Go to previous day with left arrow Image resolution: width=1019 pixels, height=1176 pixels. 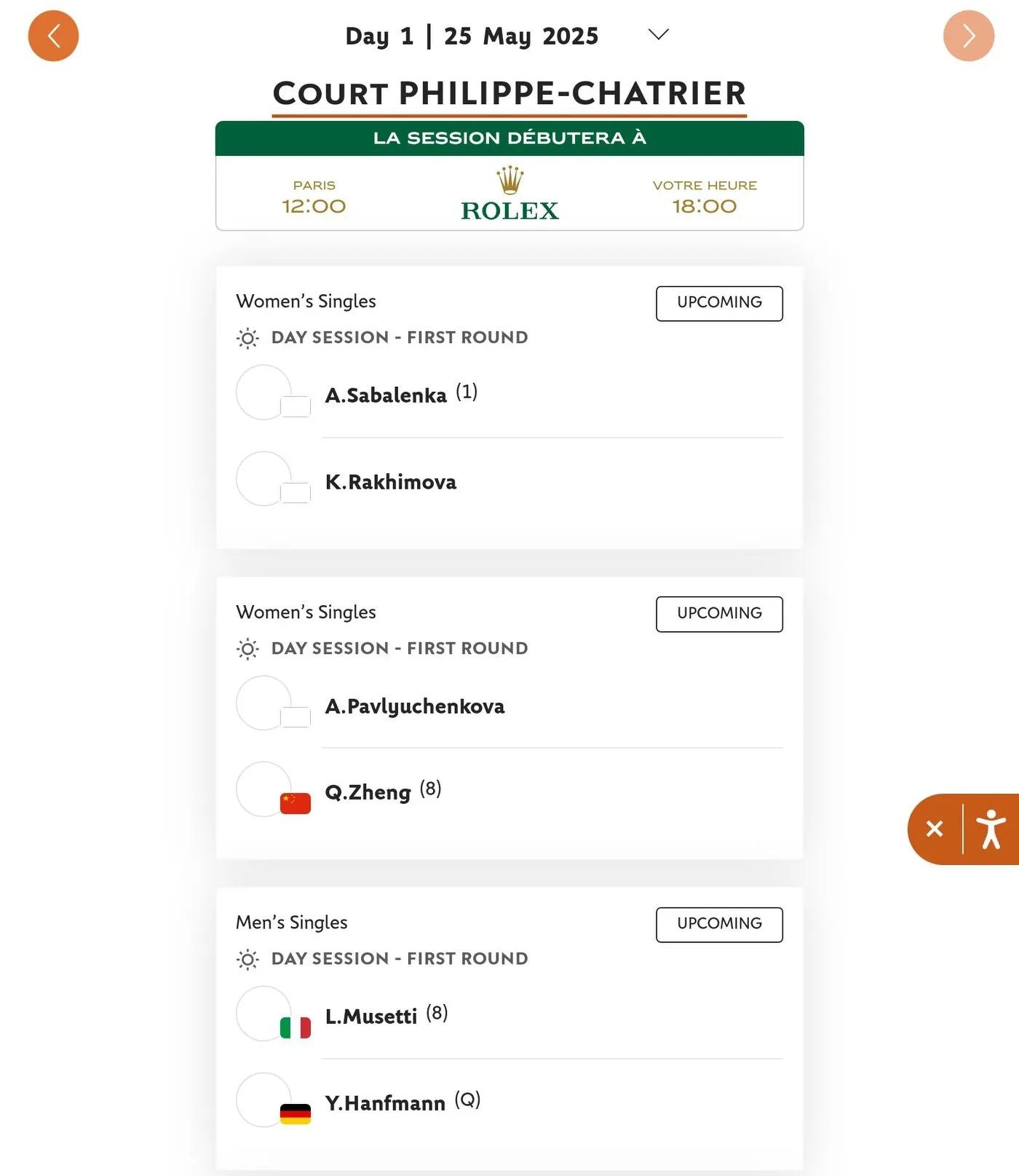(x=53, y=36)
